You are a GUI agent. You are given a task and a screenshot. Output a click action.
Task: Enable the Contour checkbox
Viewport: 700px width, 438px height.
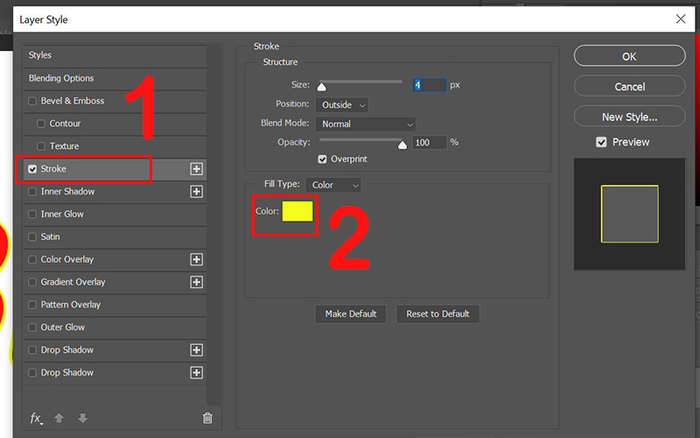point(41,124)
